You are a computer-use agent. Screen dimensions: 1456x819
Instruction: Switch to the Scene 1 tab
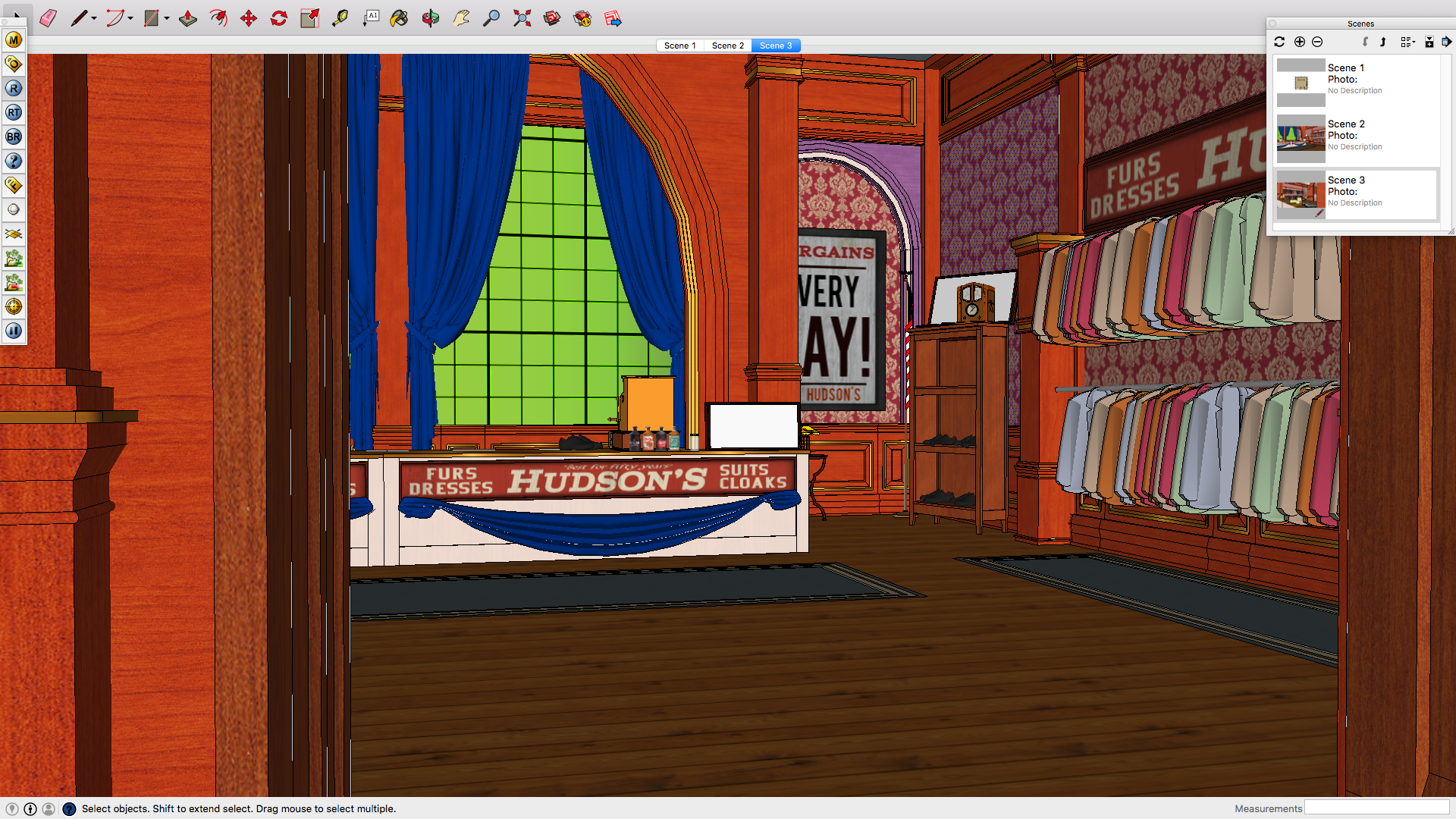[679, 45]
